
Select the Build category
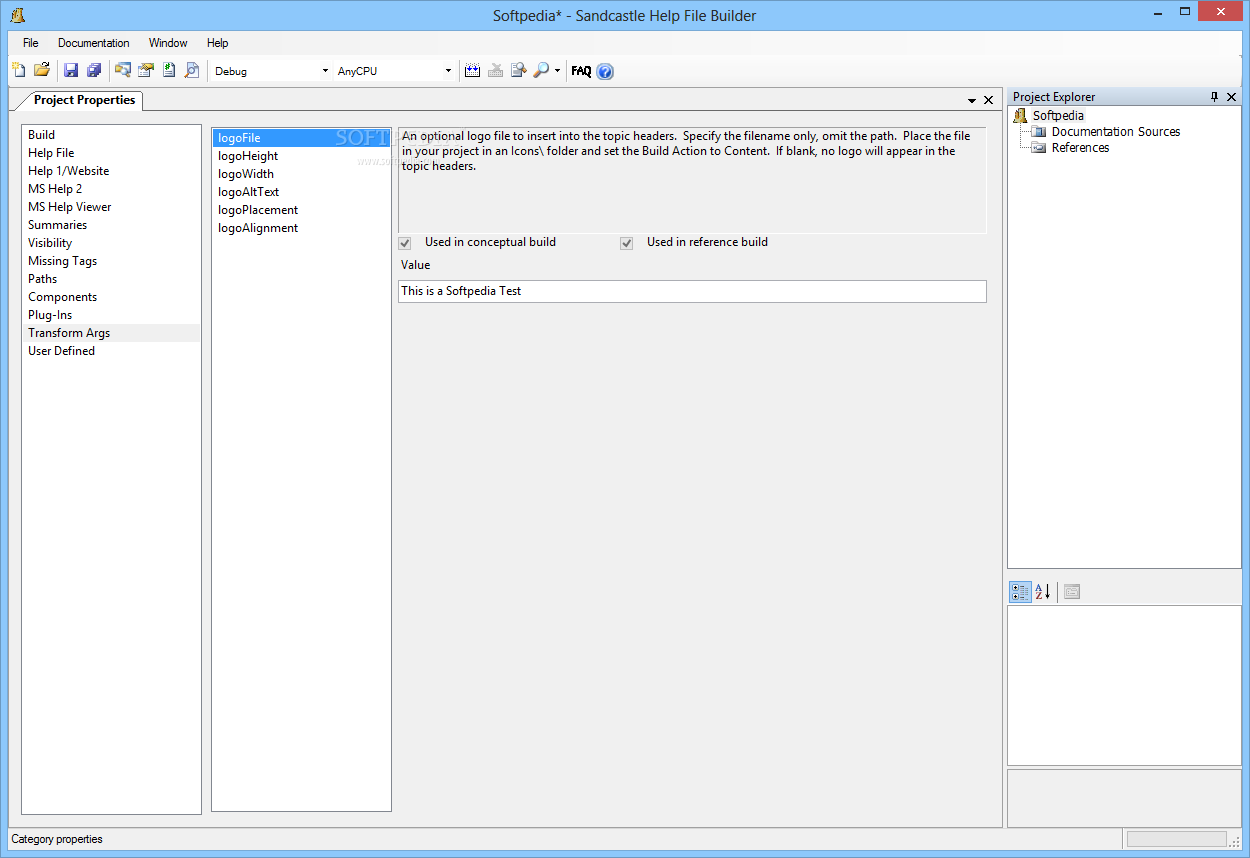[x=111, y=135]
